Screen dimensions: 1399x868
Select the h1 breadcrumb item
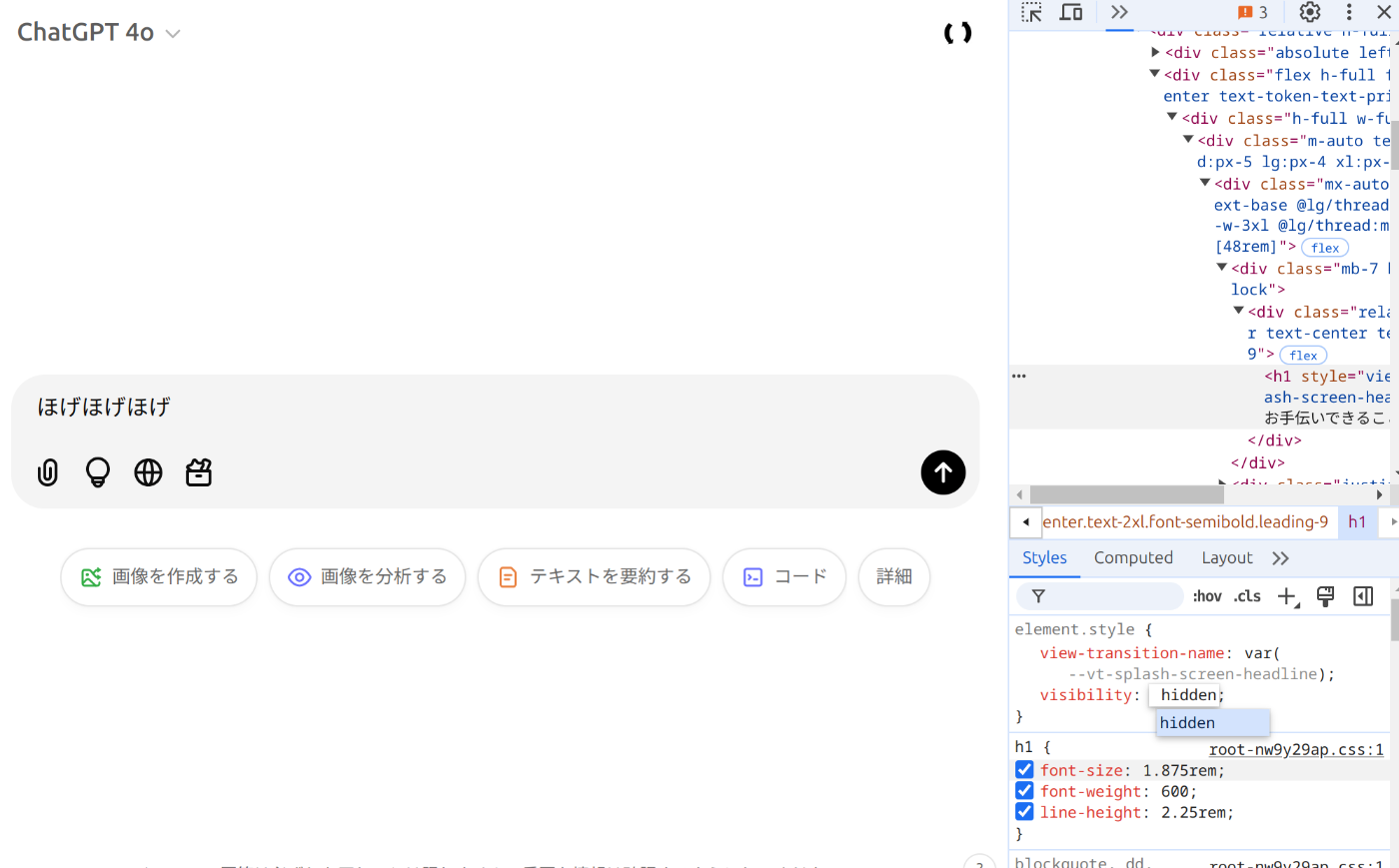1357,521
